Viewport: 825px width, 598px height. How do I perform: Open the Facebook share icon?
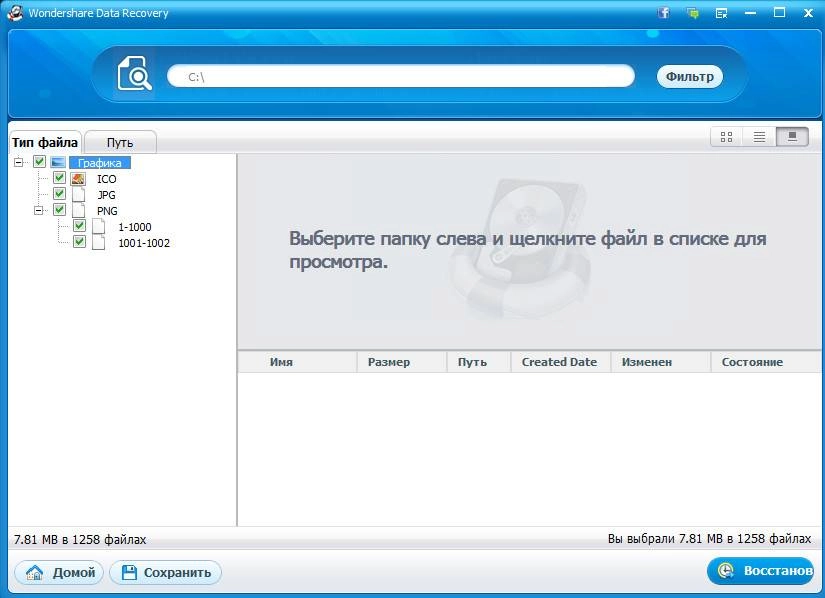tap(663, 13)
